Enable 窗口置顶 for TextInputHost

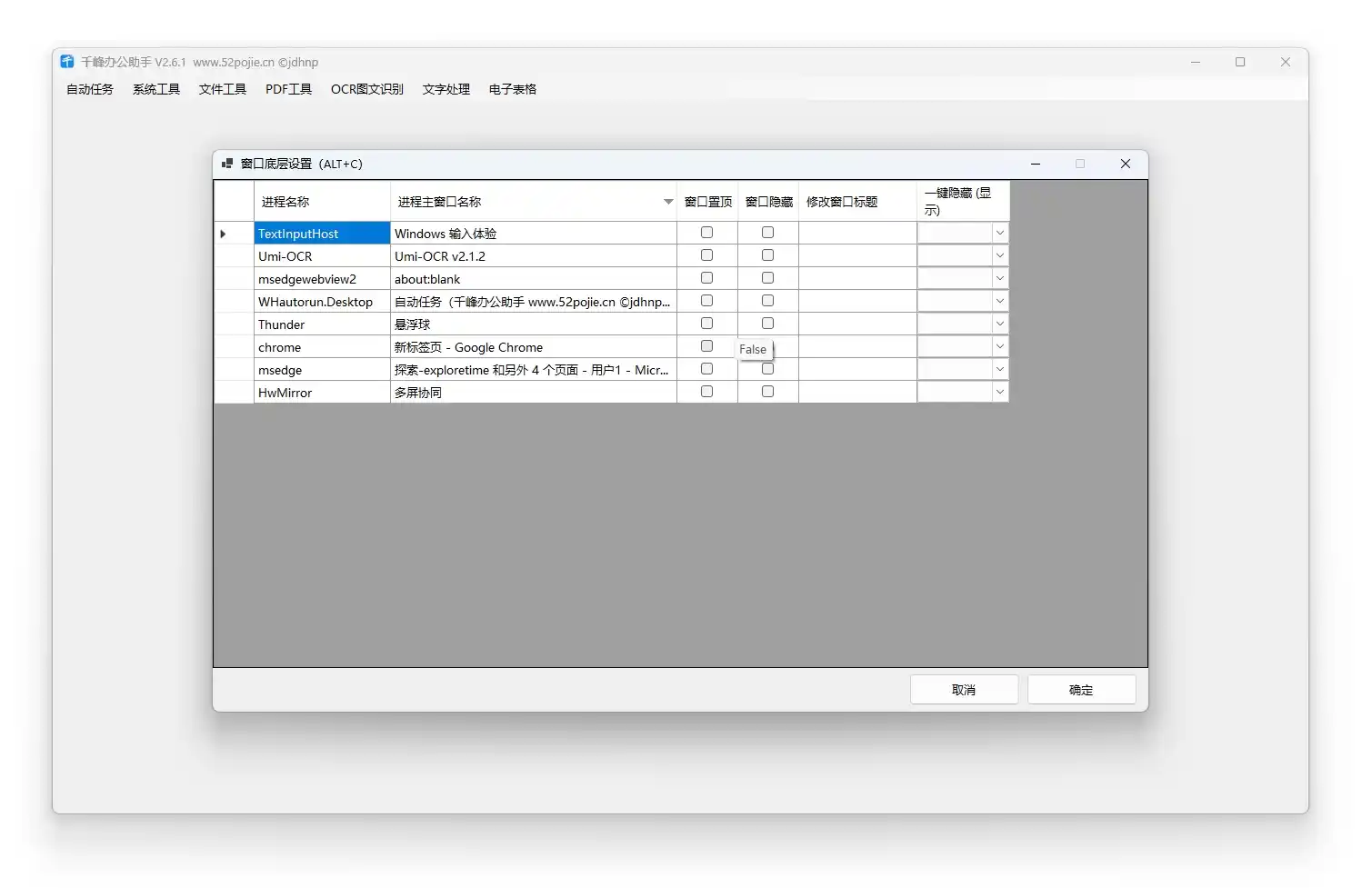coord(706,233)
